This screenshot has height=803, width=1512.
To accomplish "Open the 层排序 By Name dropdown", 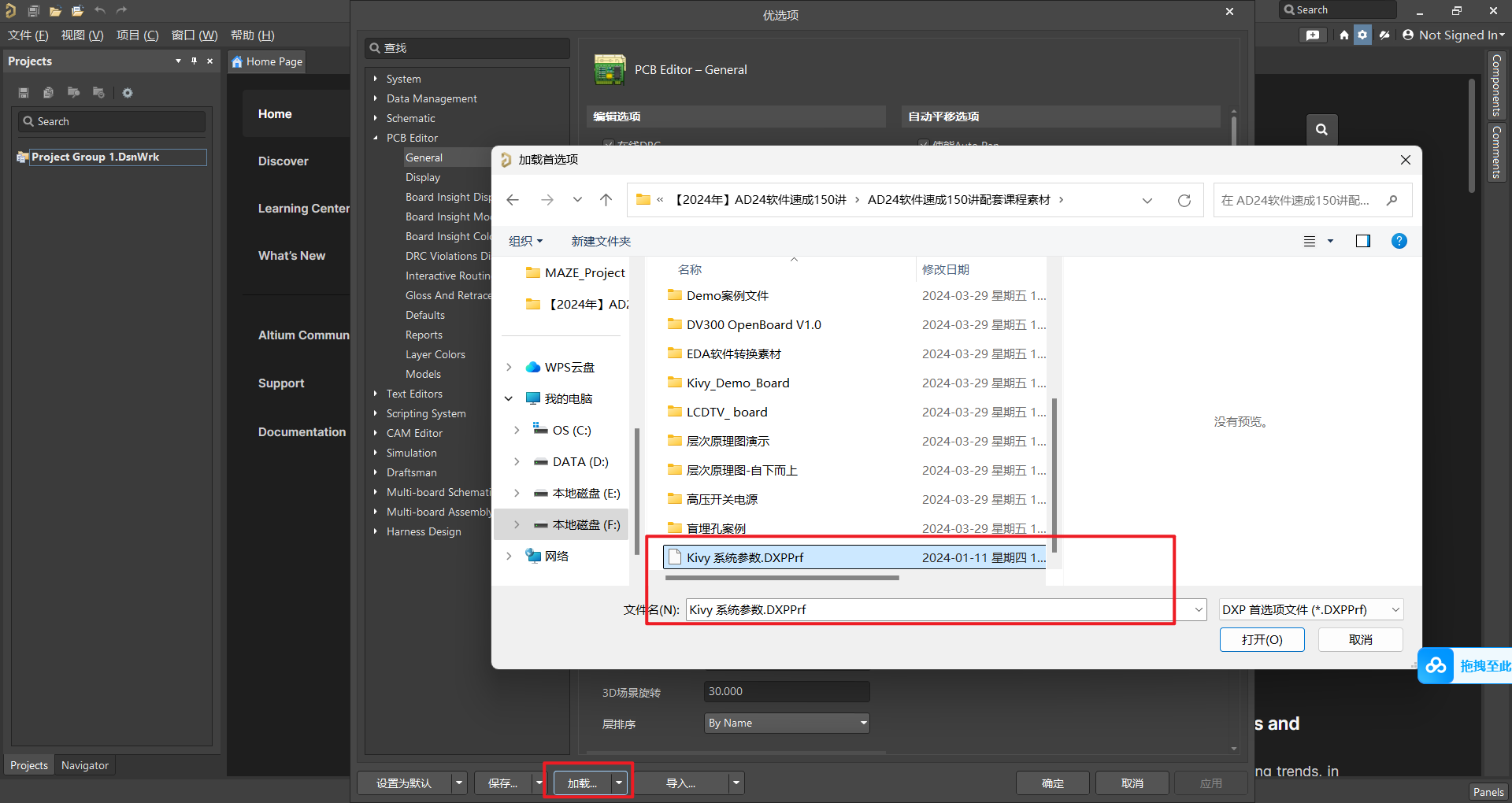I will [787, 723].
